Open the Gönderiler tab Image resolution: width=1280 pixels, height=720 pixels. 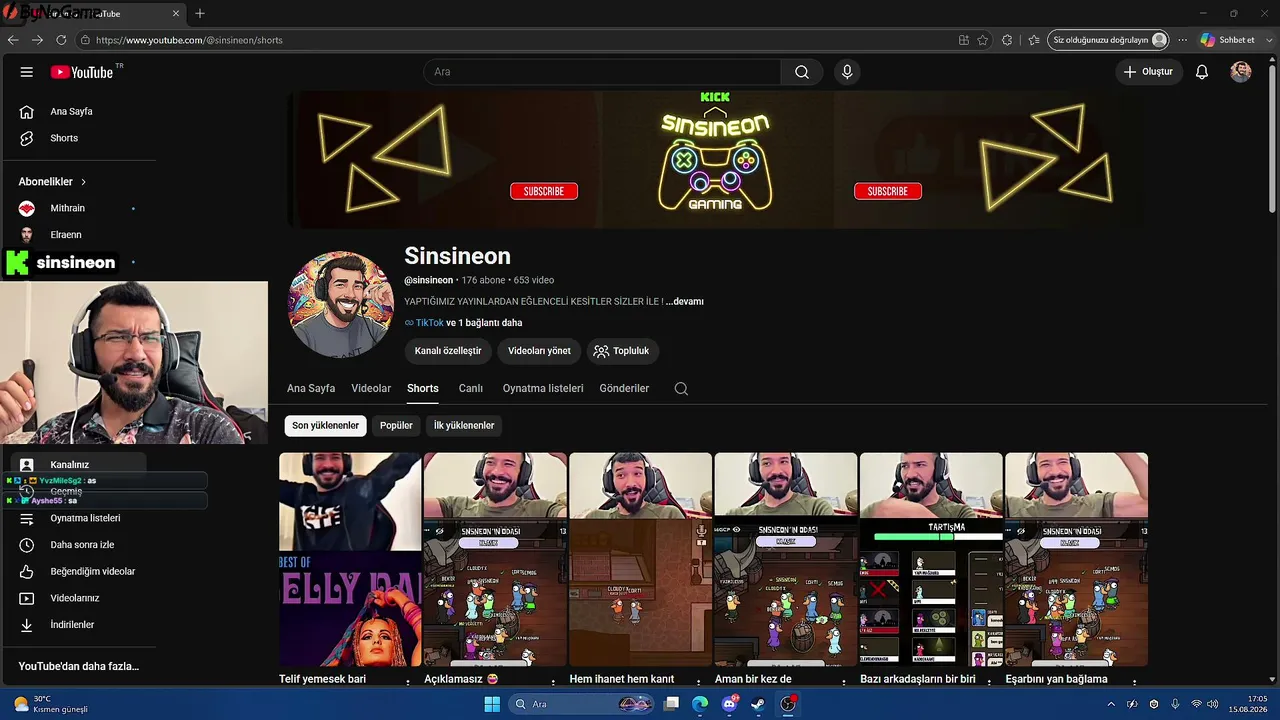tap(624, 389)
